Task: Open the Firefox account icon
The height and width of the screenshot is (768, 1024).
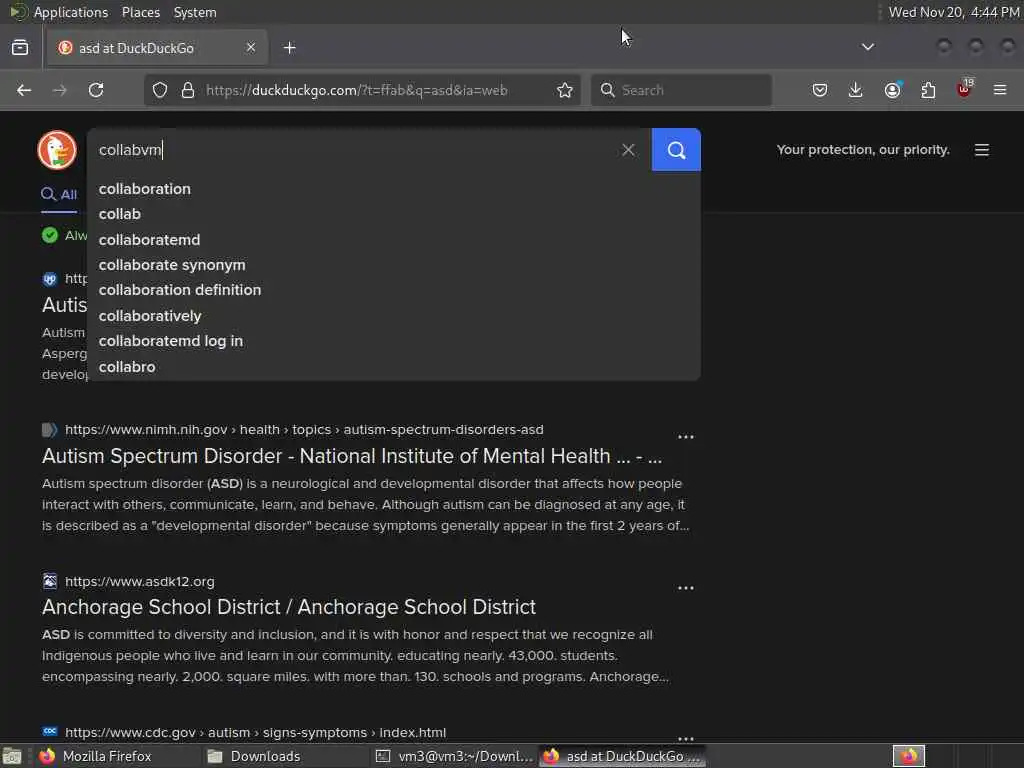Action: (x=893, y=90)
